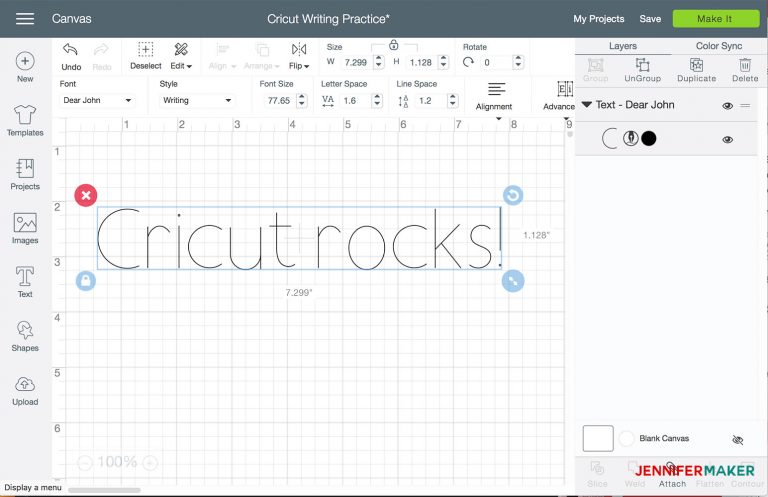768x497 pixels.
Task: Open the Projects panel
Action: pos(25,174)
